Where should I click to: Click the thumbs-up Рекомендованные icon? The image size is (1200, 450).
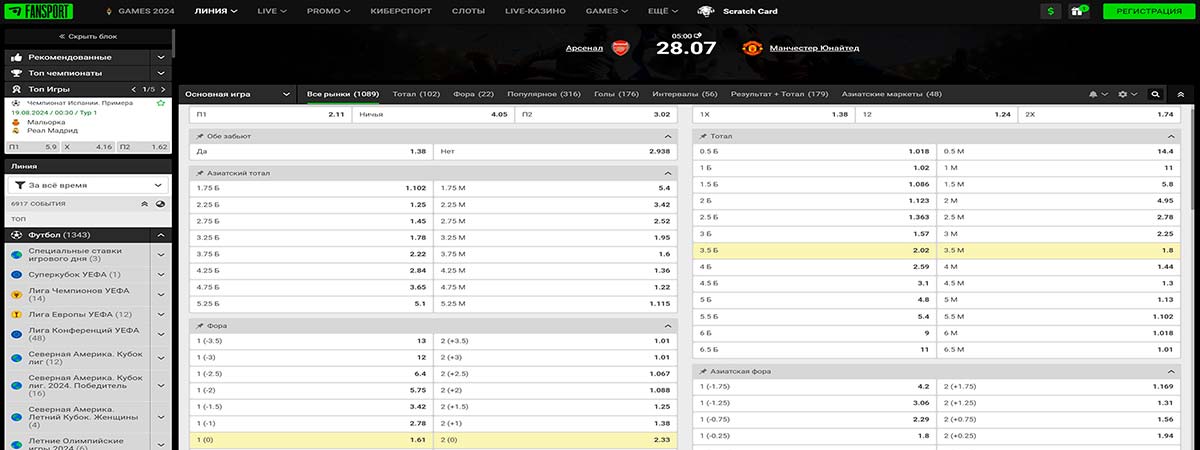click(17, 57)
